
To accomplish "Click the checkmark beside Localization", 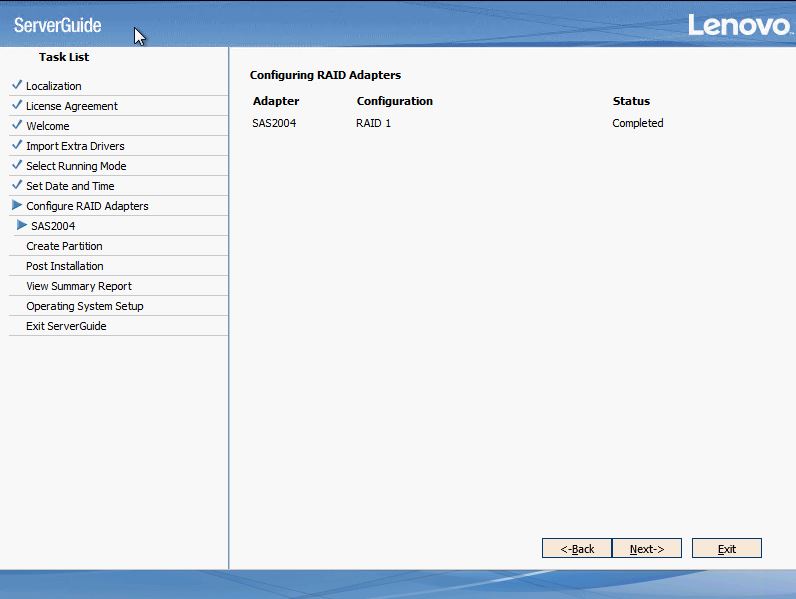I will (17, 85).
